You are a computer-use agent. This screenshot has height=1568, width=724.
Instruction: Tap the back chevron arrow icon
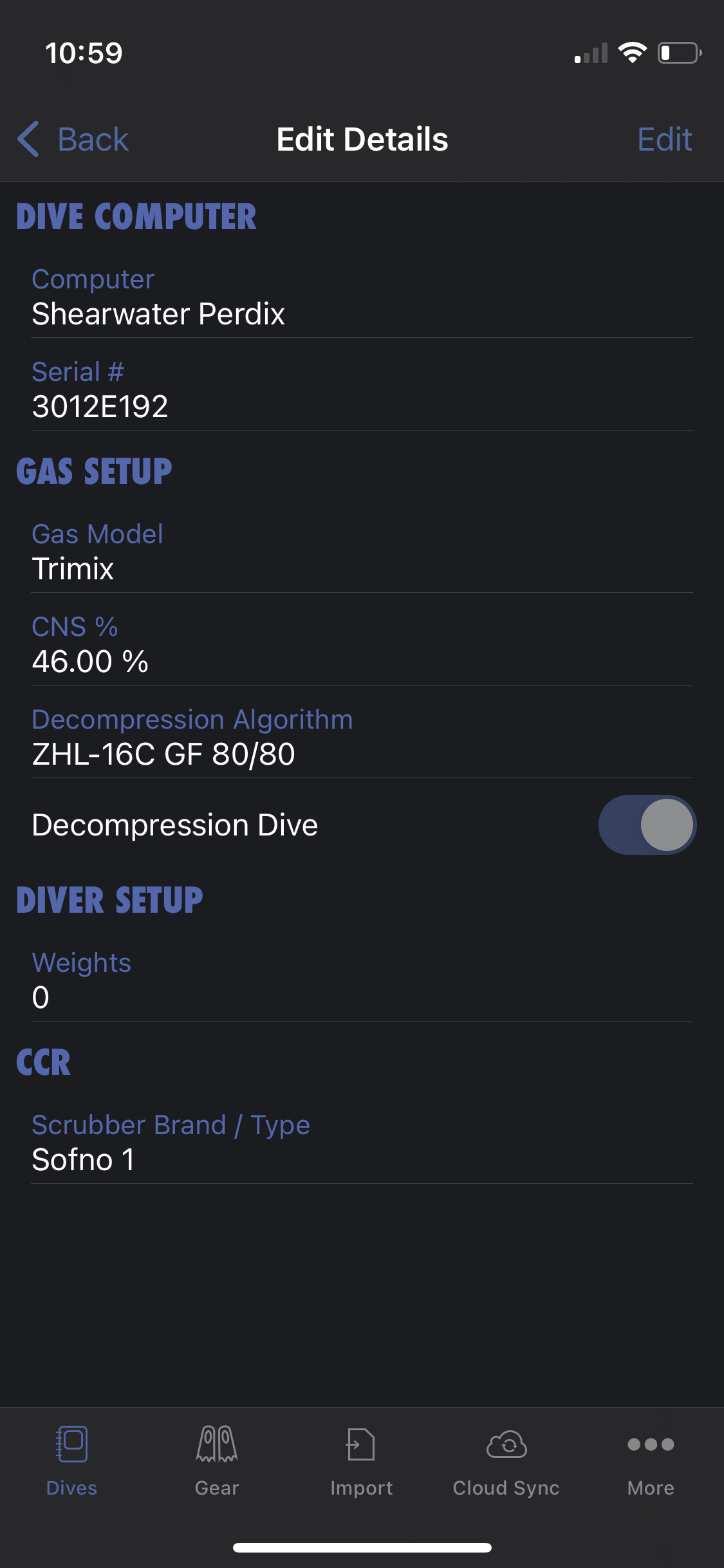[x=28, y=139]
